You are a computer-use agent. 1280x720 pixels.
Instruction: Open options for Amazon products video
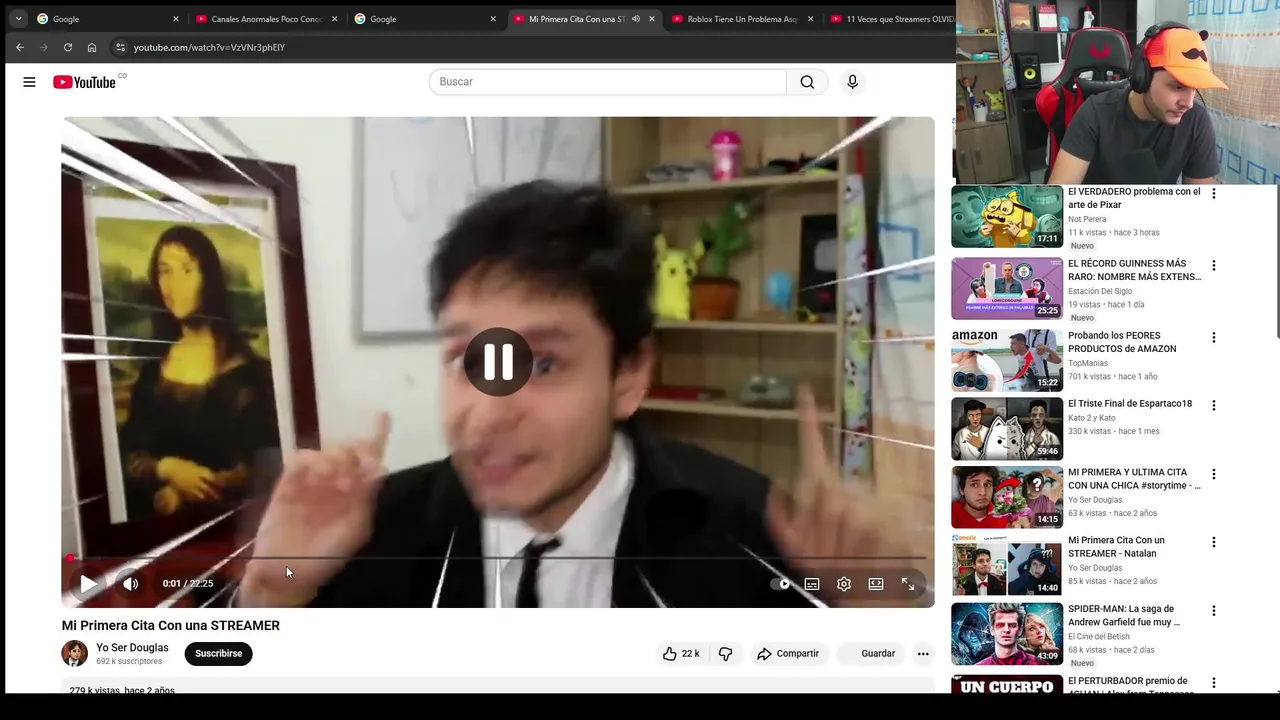tap(1214, 337)
